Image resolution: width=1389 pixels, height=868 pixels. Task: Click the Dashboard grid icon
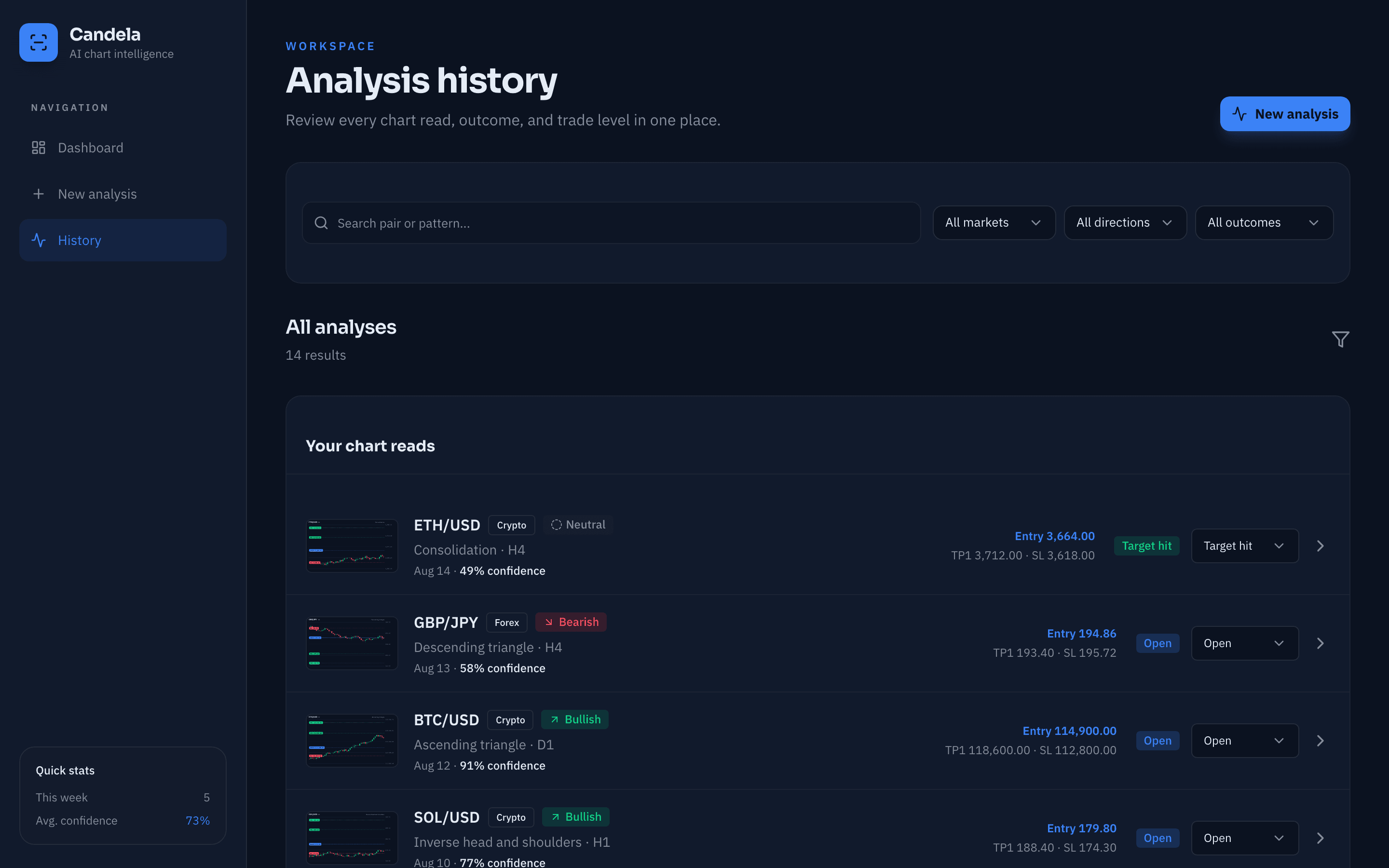click(x=39, y=148)
